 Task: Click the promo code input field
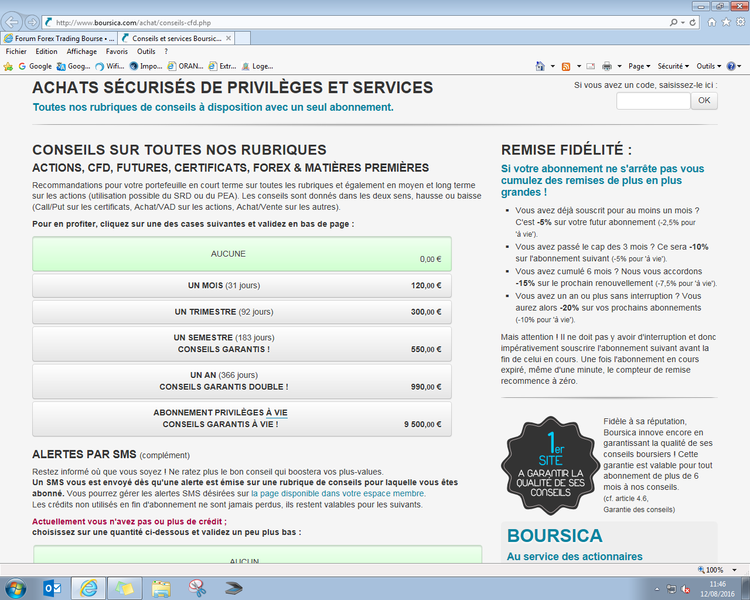click(652, 100)
